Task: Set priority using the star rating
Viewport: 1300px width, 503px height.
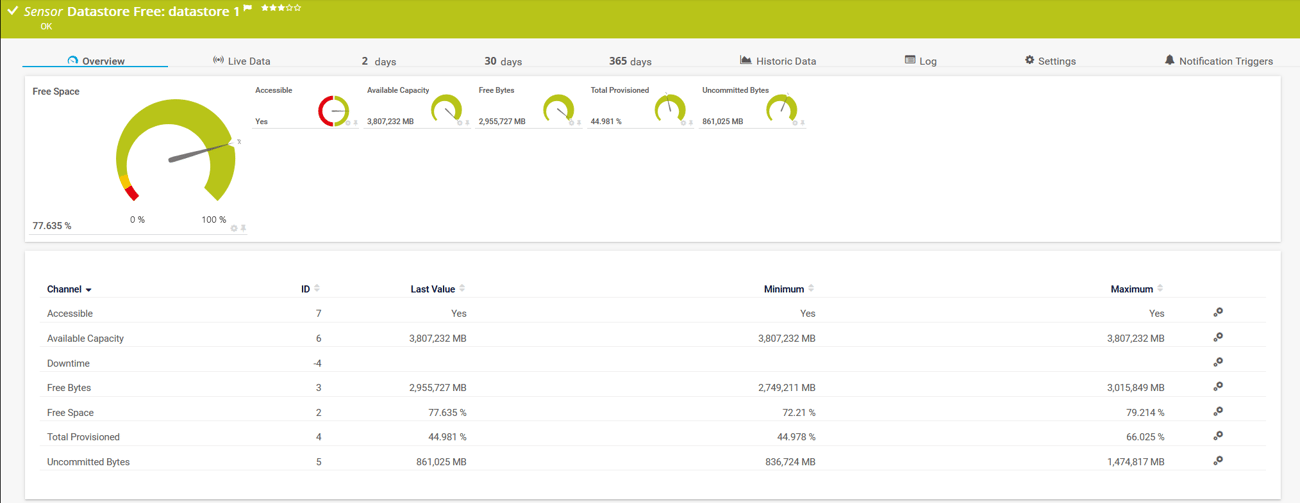Action: click(x=281, y=8)
